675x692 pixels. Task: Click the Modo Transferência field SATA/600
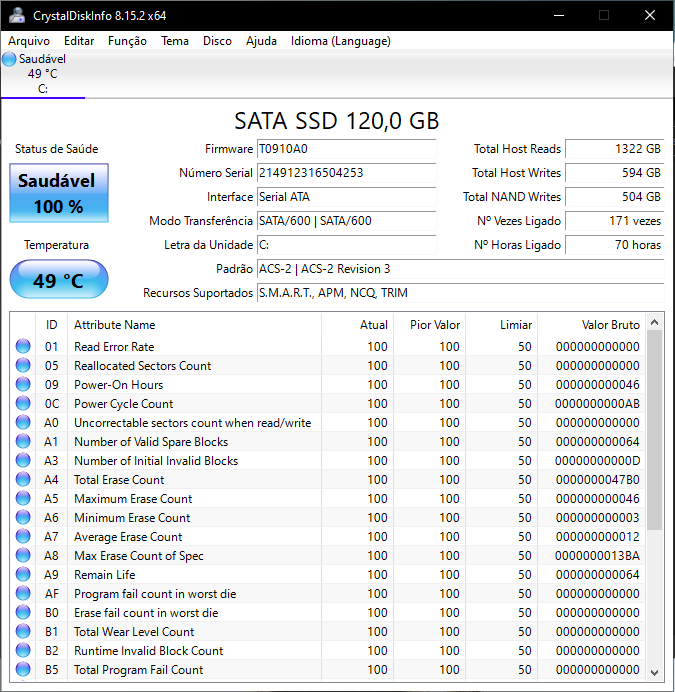tap(347, 221)
